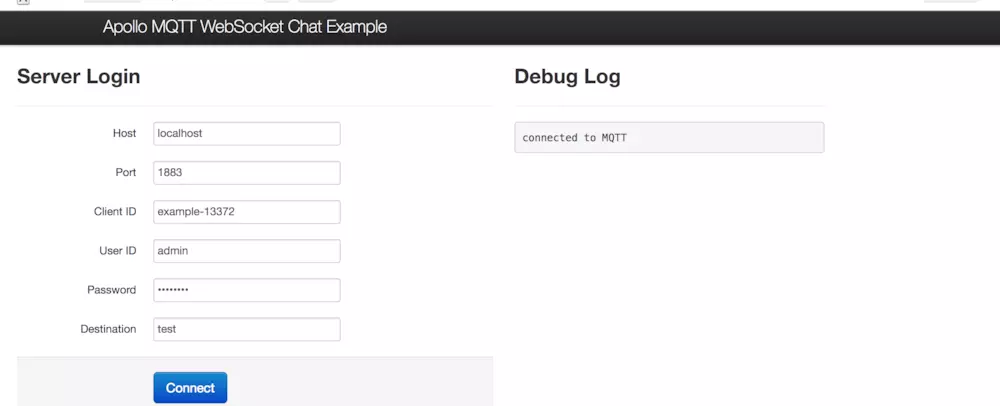Screen dimensions: 1000x406
Task: Click the Server Login heading
Action: coord(78,77)
